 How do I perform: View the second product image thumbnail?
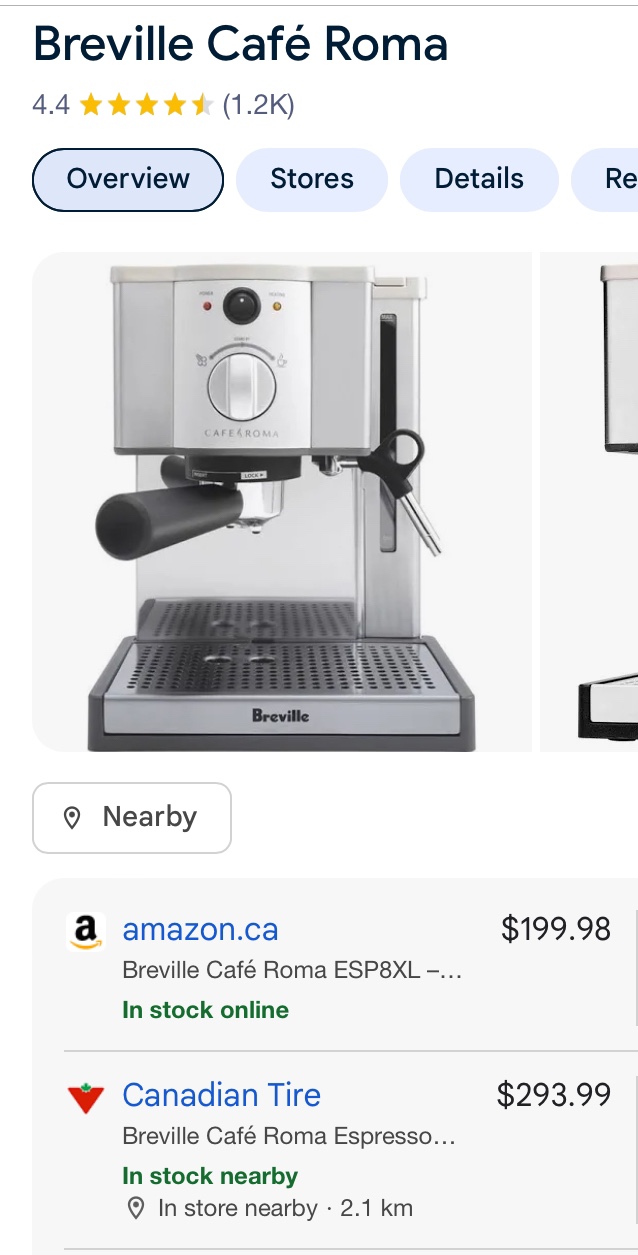tap(590, 501)
